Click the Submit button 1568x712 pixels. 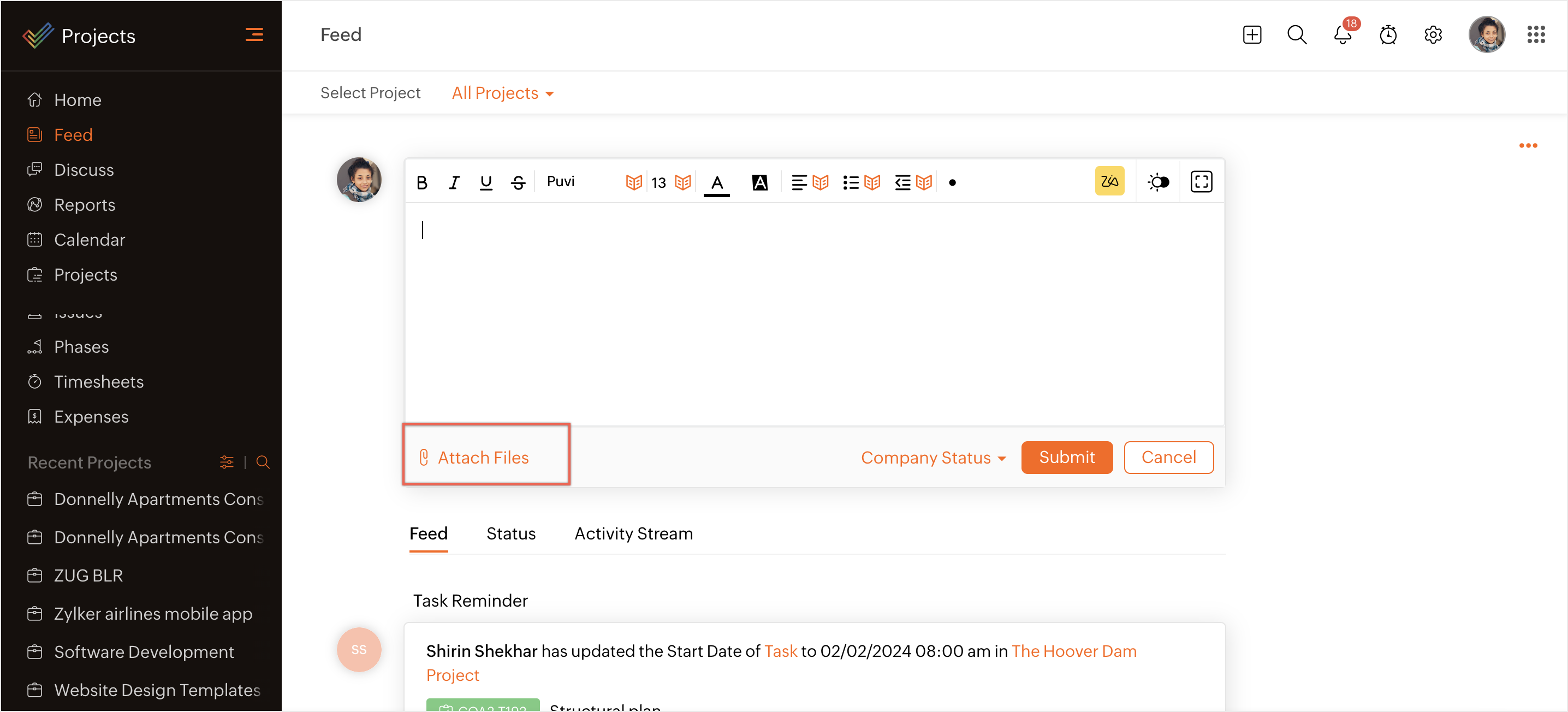1066,458
